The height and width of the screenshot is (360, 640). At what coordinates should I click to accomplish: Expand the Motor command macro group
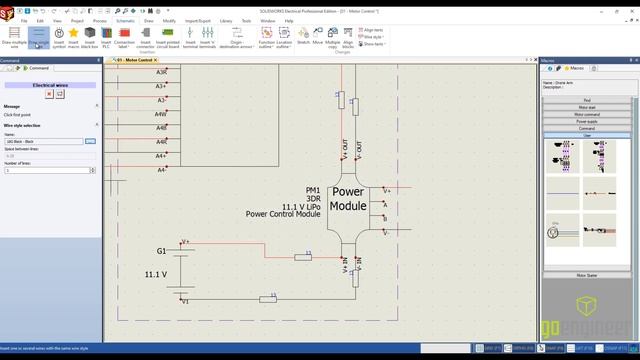click(x=587, y=114)
